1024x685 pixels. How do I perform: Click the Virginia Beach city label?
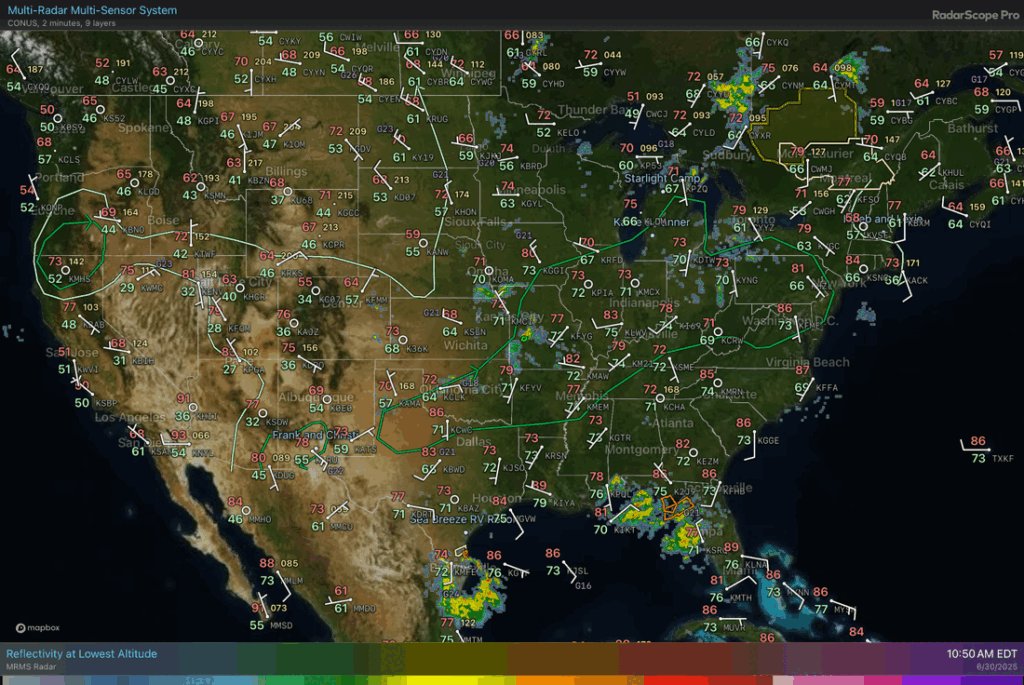coord(807,362)
